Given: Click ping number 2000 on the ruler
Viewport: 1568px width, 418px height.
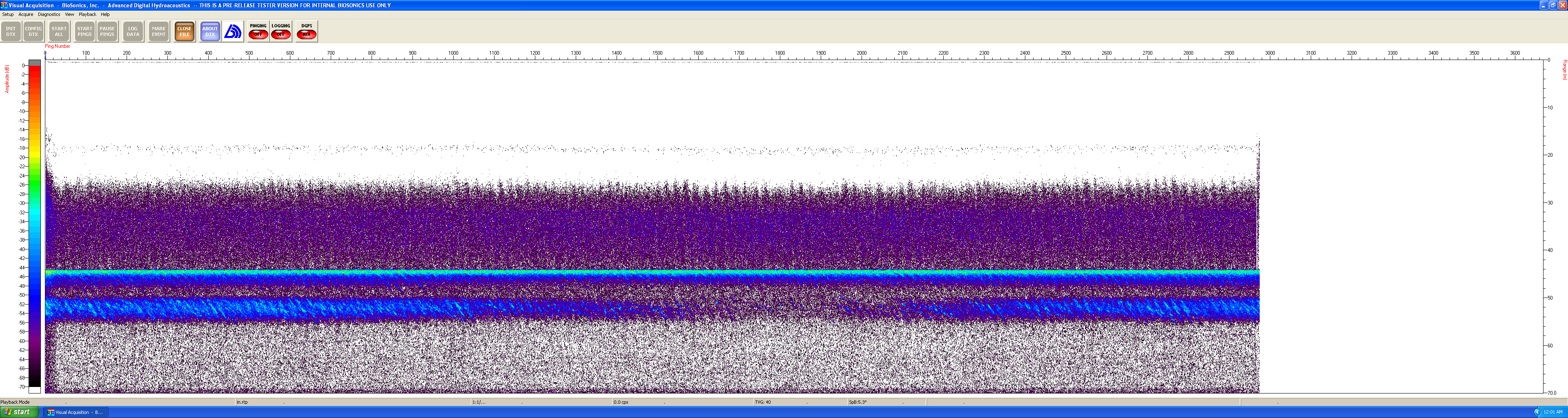Looking at the screenshot, I should coord(862,53).
